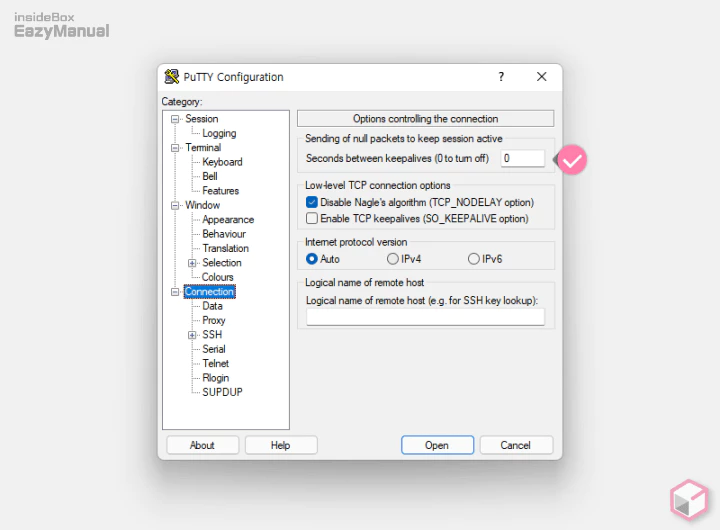The width and height of the screenshot is (720, 530).
Task: Go to the Logging category
Action: coord(219,133)
